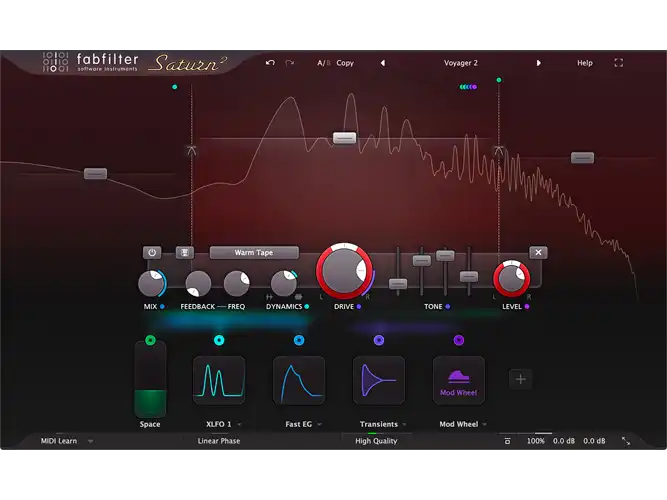Click the modulation dot beside LEVEL

point(527,306)
